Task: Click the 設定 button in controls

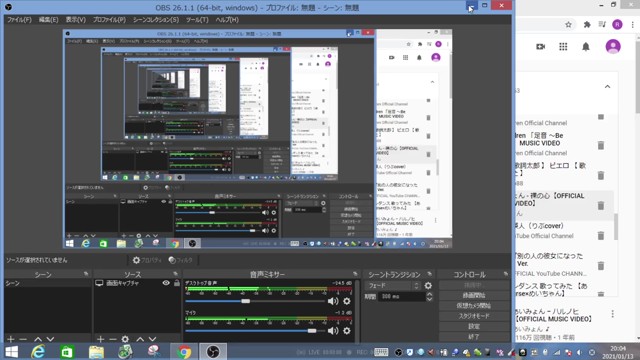Action: pyautogui.click(x=473, y=327)
